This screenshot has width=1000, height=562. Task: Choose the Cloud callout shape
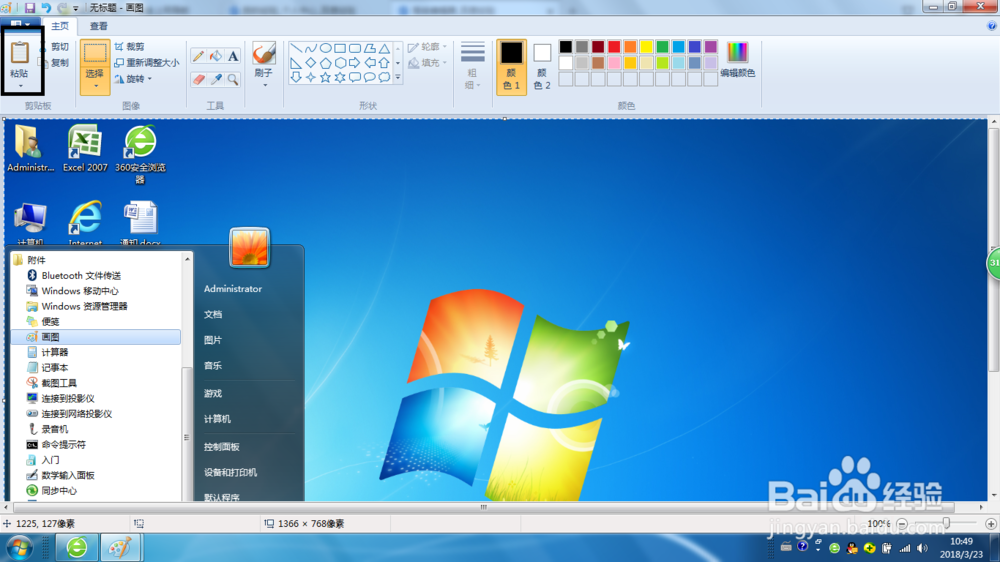384,77
